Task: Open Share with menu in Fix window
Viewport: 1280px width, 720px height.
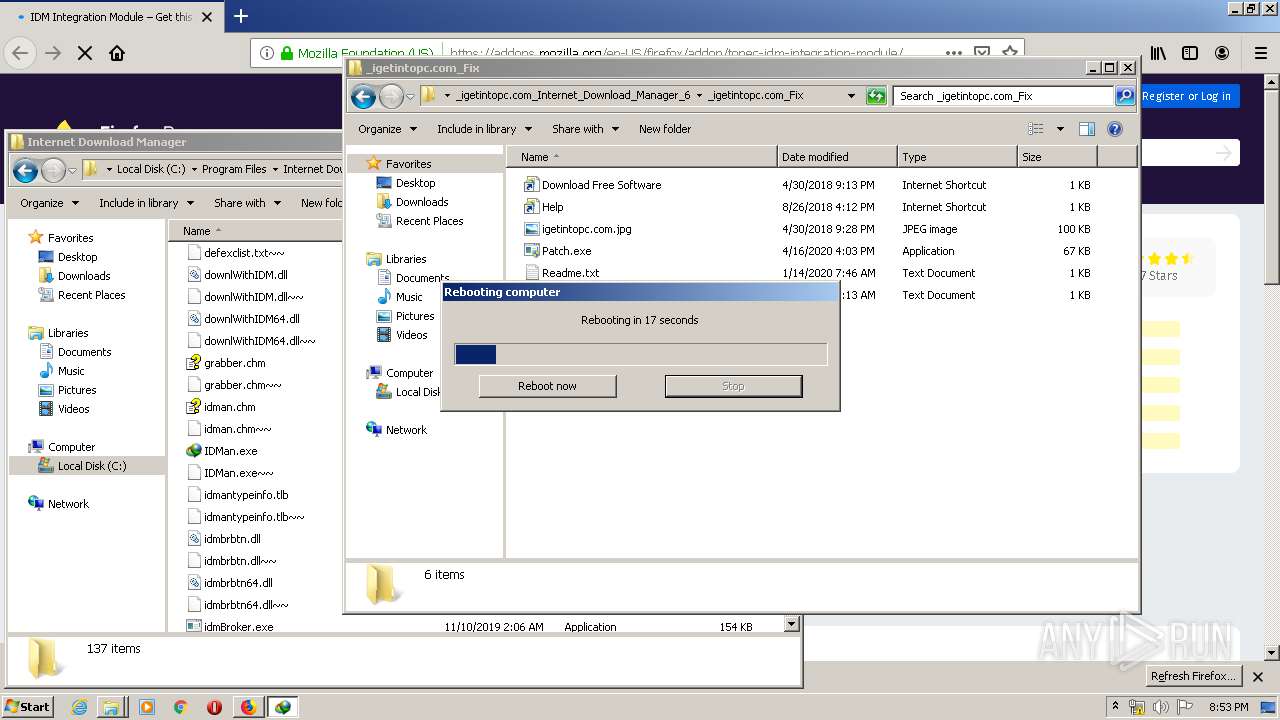Action: coord(586,129)
